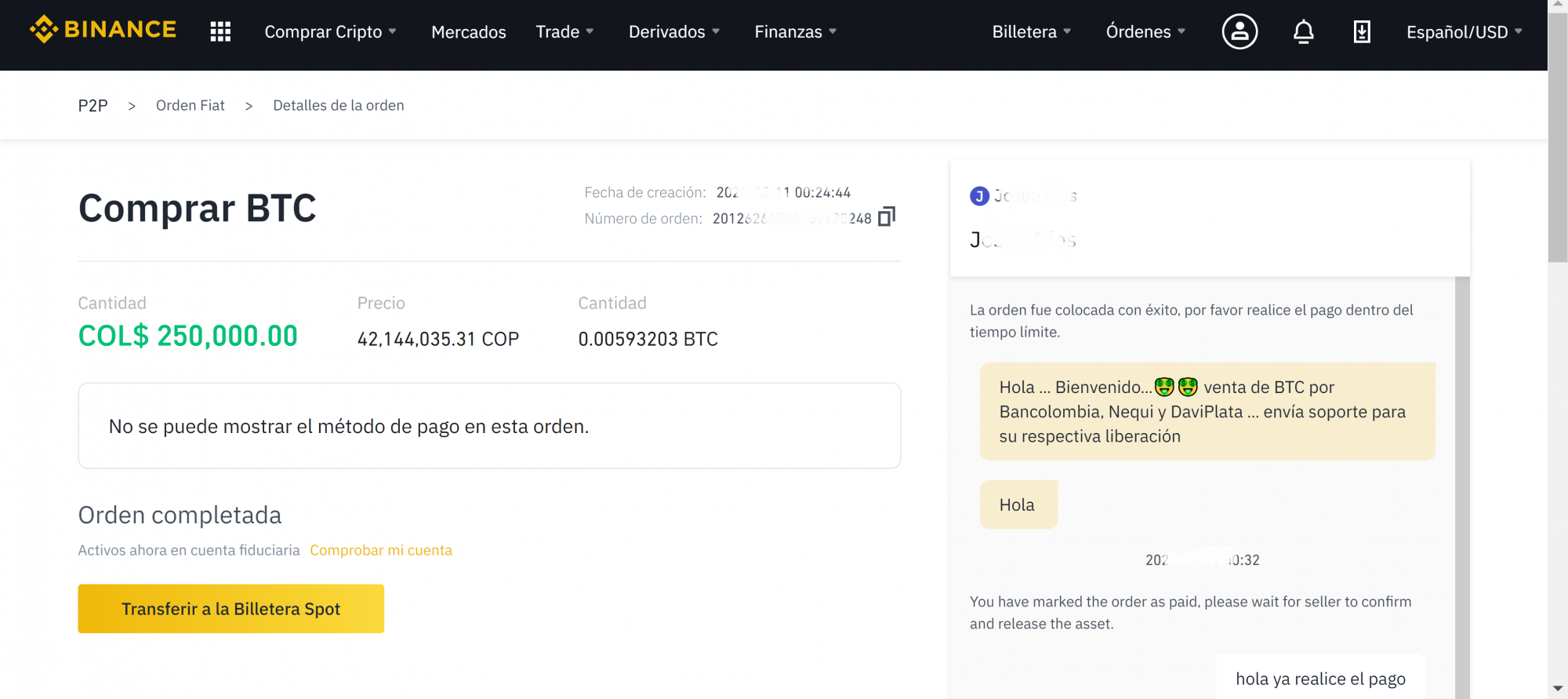This screenshot has height=699, width=1568.
Task: Click the seller welcome chat message
Action: coord(1207,411)
